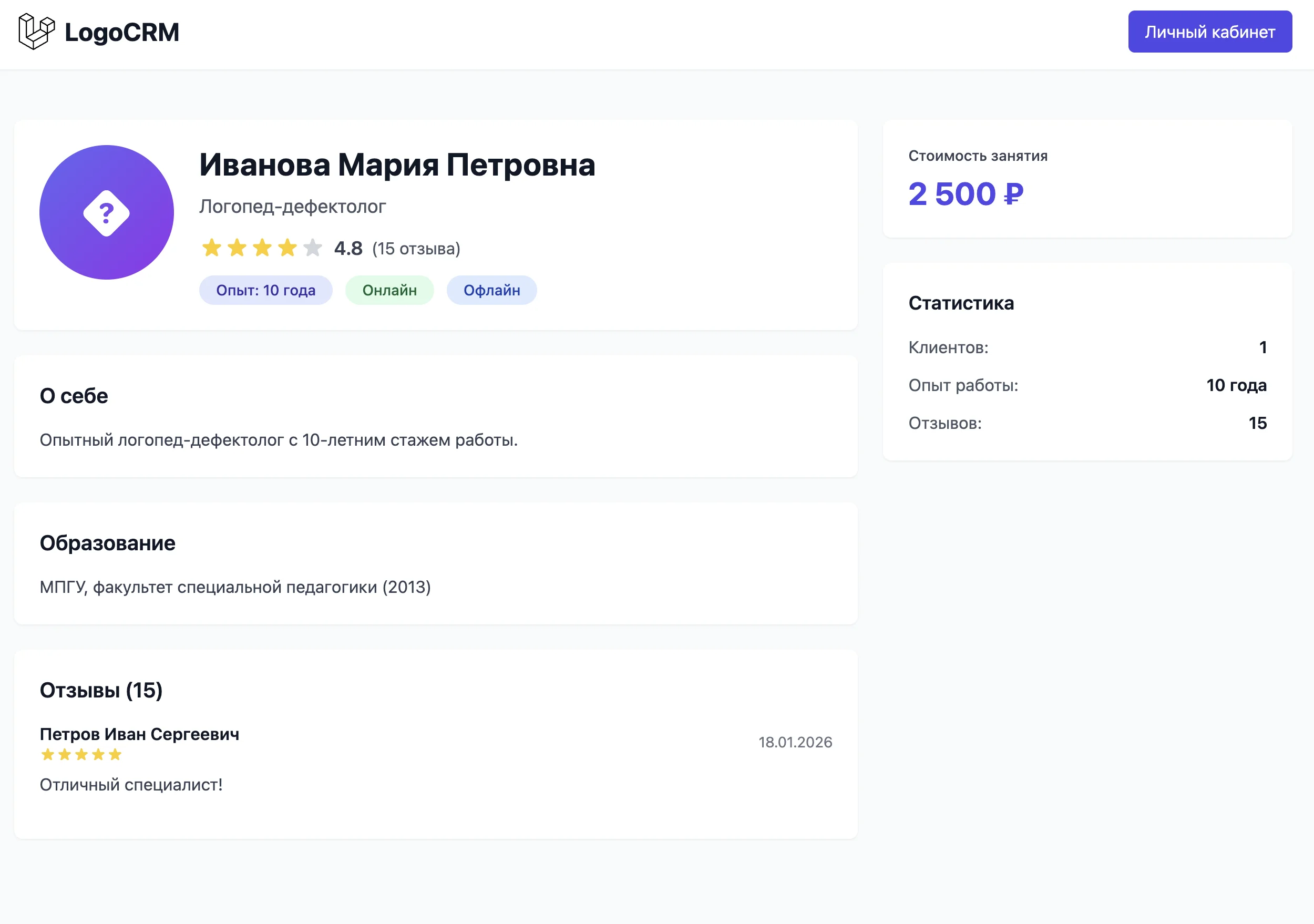Toggle the Опыт: 10 года badge
Viewport: 1314px width, 924px height.
coord(265,290)
